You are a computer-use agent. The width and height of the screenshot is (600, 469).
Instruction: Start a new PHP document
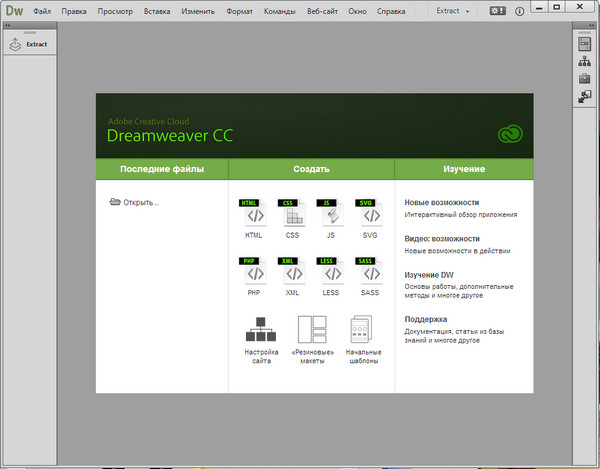click(x=253, y=273)
